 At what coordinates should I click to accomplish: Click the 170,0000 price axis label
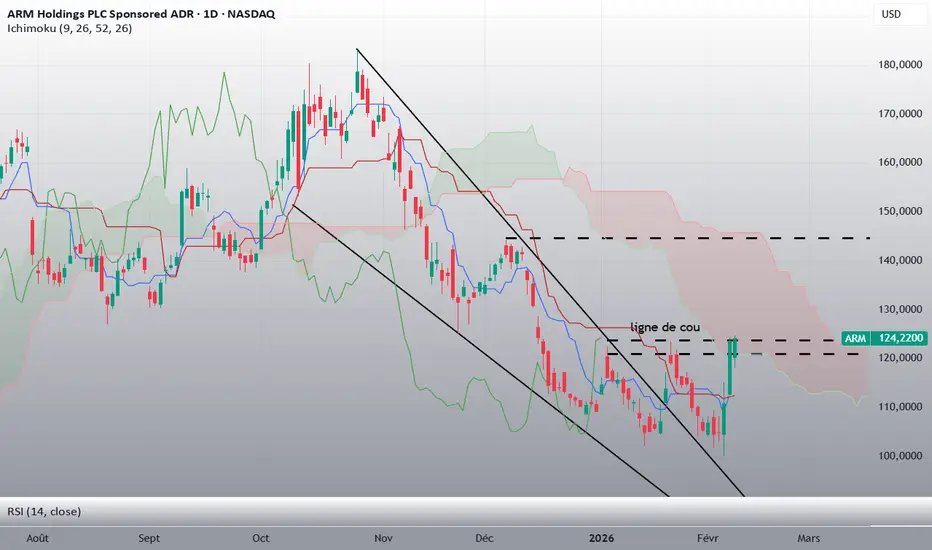coord(900,113)
